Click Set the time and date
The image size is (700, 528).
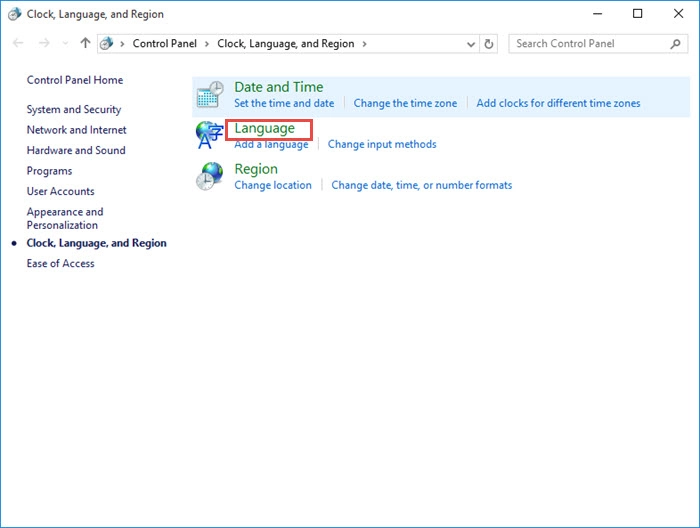(284, 103)
